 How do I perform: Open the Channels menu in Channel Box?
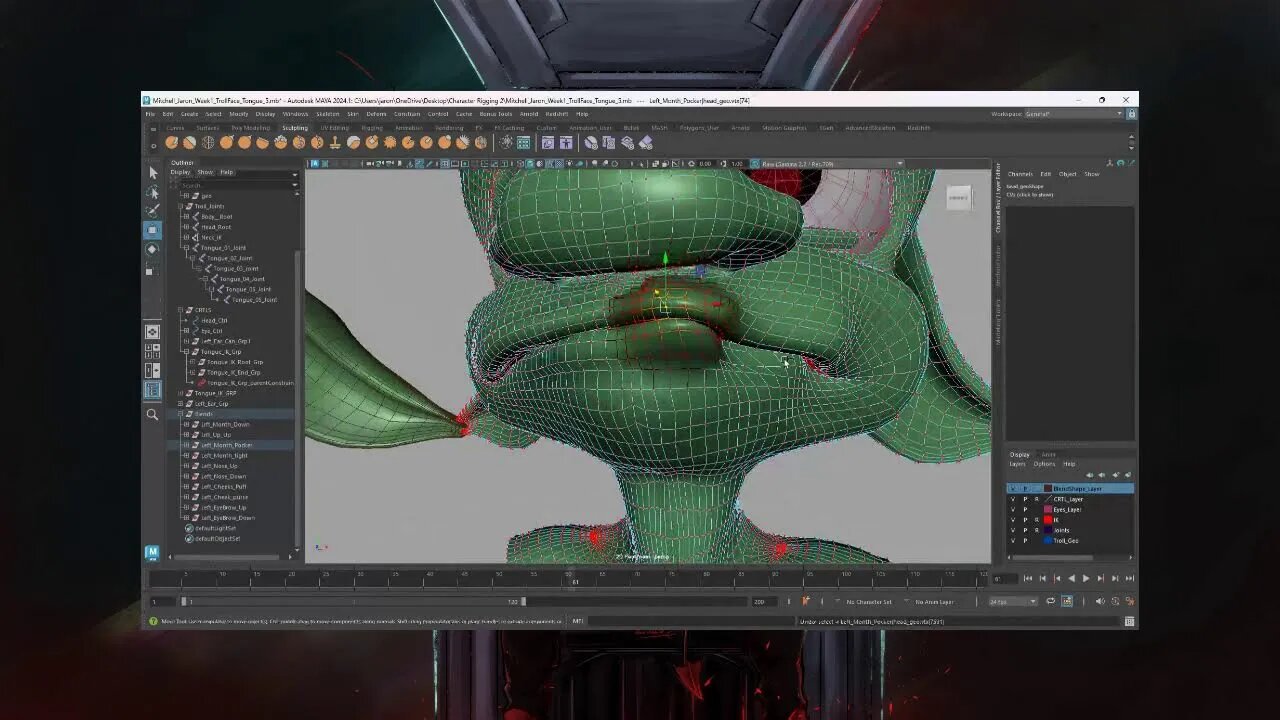tap(1020, 174)
